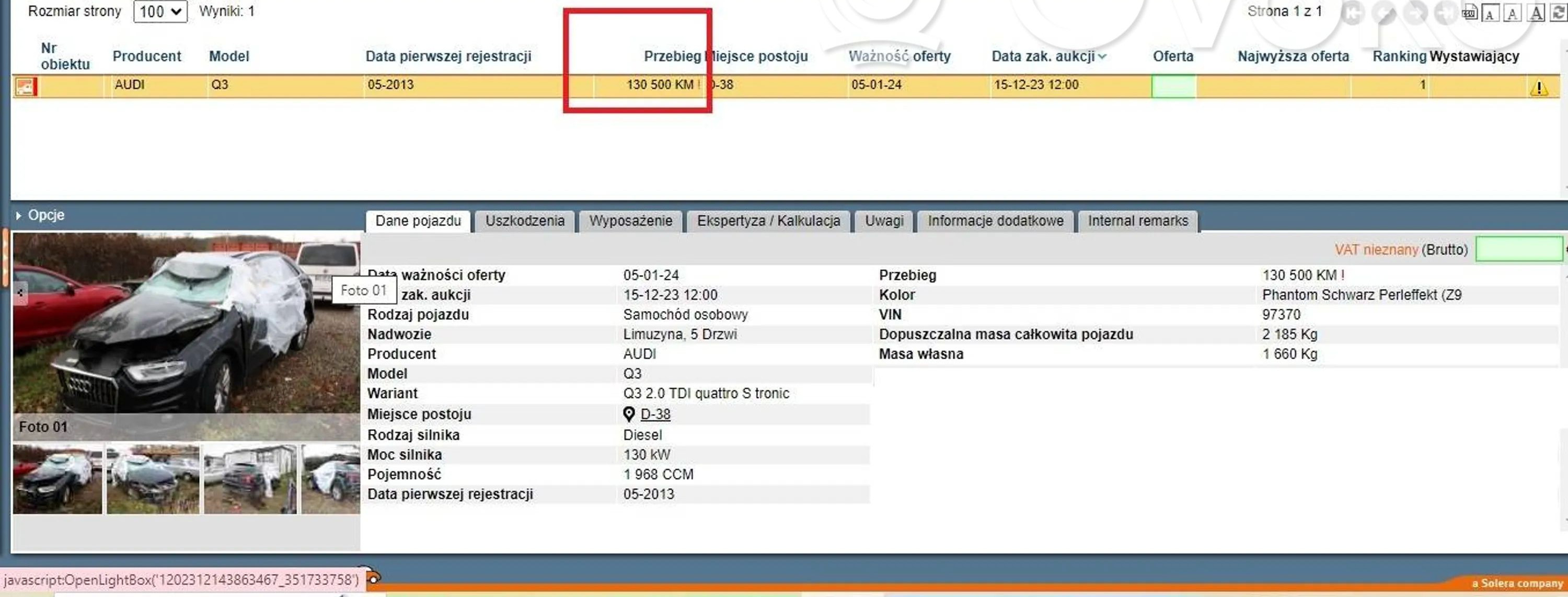
Task: Open the page size 100 dropdown
Action: 160,12
